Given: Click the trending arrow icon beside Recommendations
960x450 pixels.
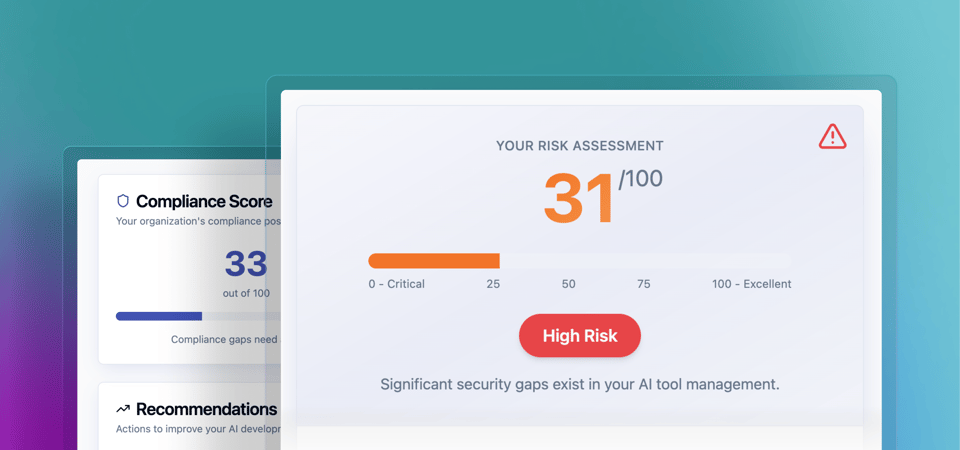Looking at the screenshot, I should click(x=123, y=409).
